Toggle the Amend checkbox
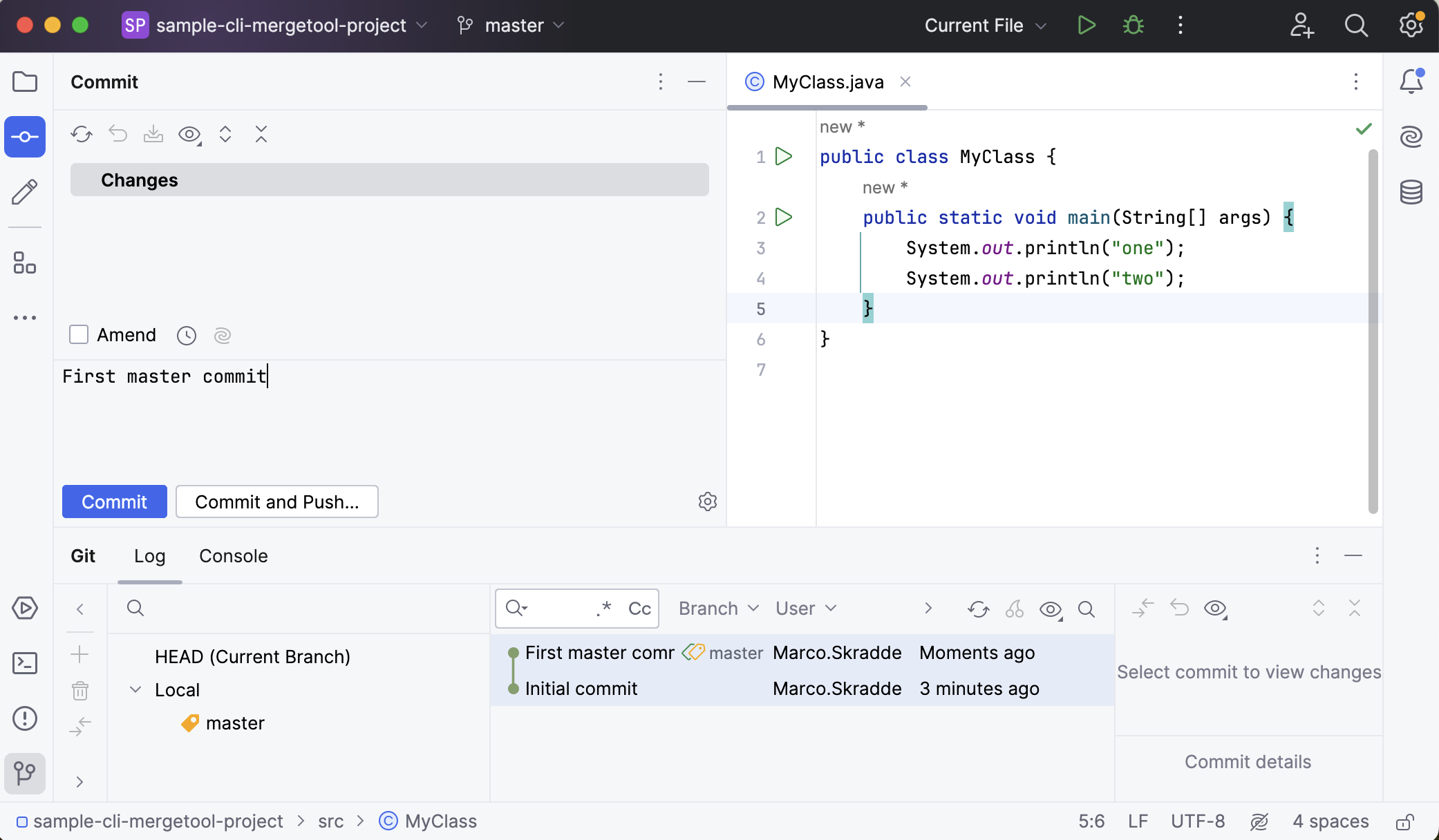Image resolution: width=1439 pixels, height=840 pixels. pos(79,335)
